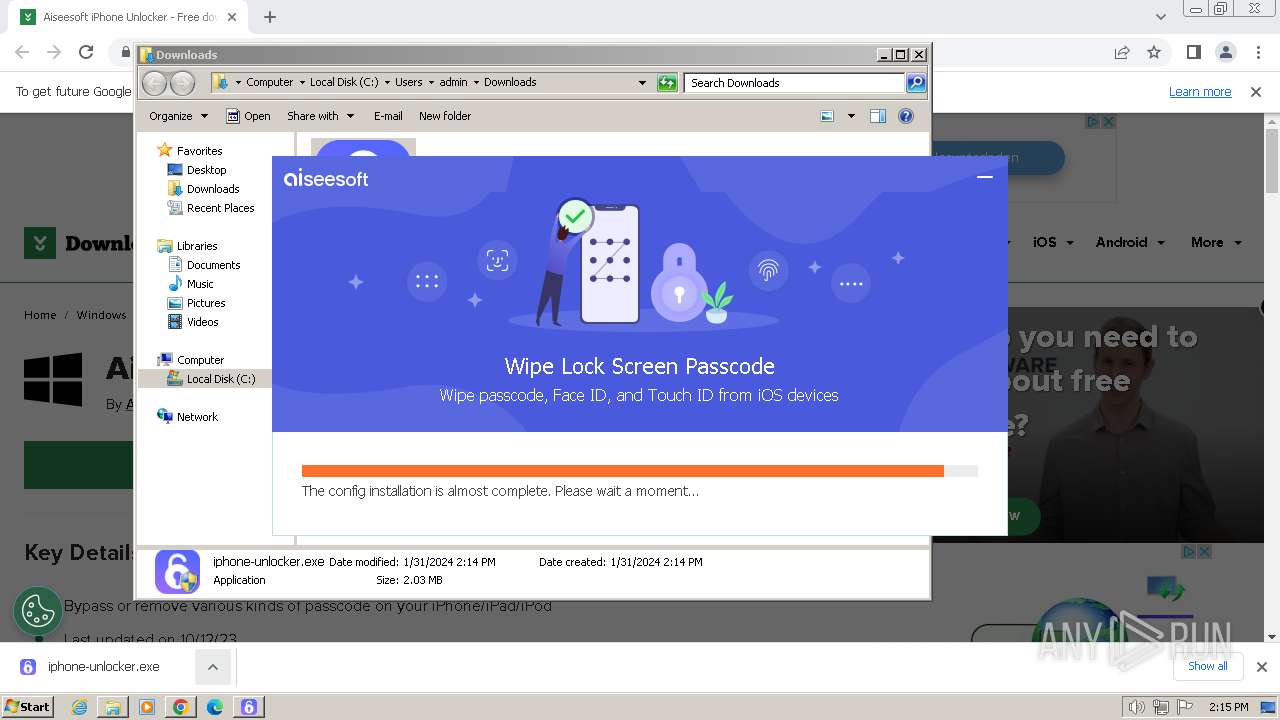Click iphone-unlocker.exe in download shelf
Image resolution: width=1280 pixels, height=720 pixels.
tap(103, 667)
